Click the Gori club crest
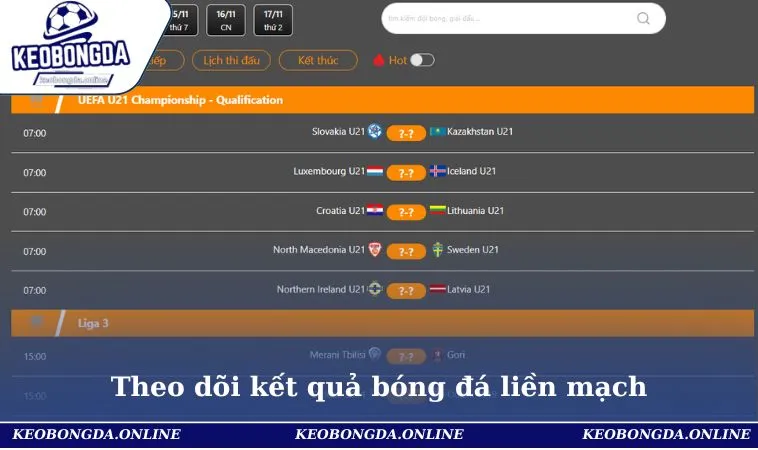 [437, 355]
